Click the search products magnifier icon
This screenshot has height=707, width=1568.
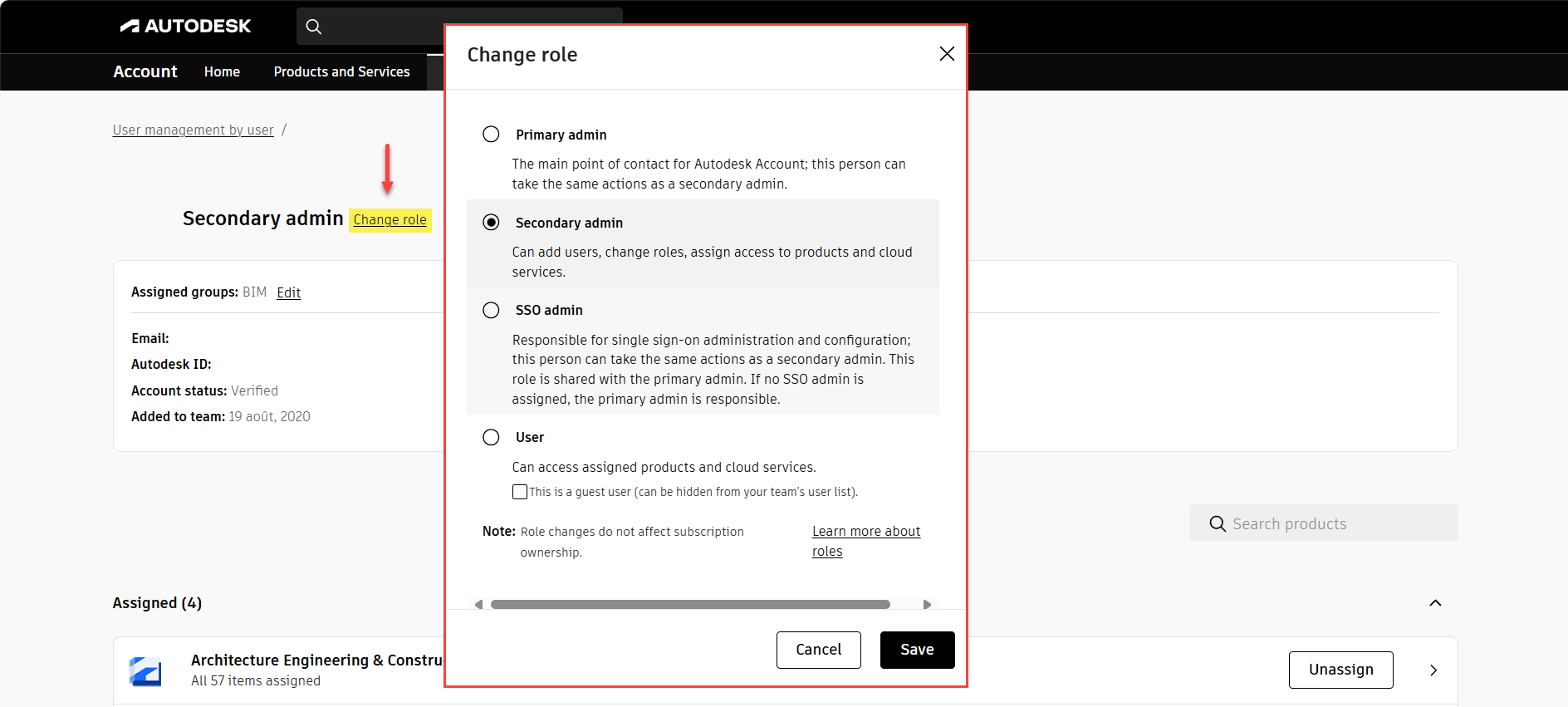[x=1218, y=524]
